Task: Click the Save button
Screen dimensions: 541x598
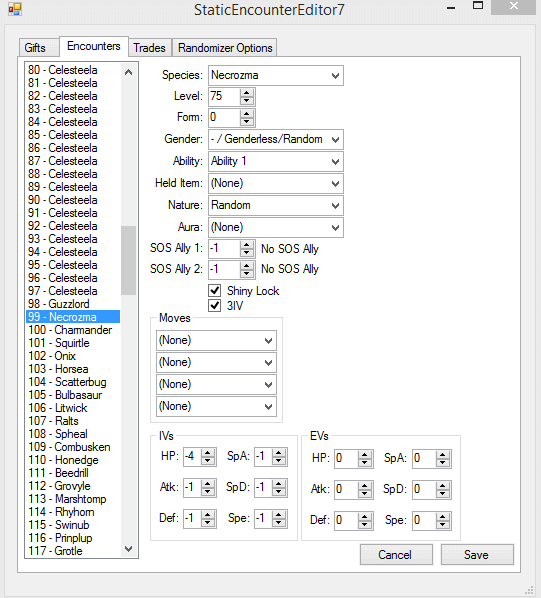Action: click(x=477, y=555)
